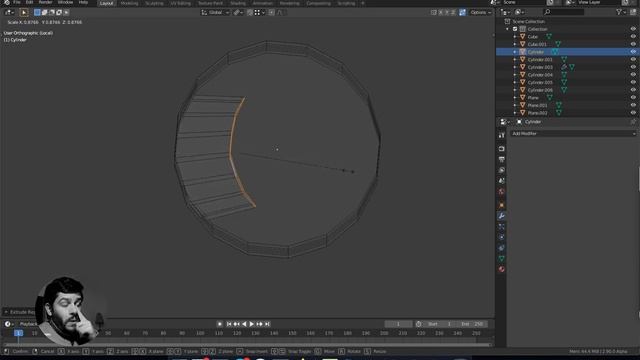Jump to the timeline start frame
The image size is (640, 360).
click(229, 324)
